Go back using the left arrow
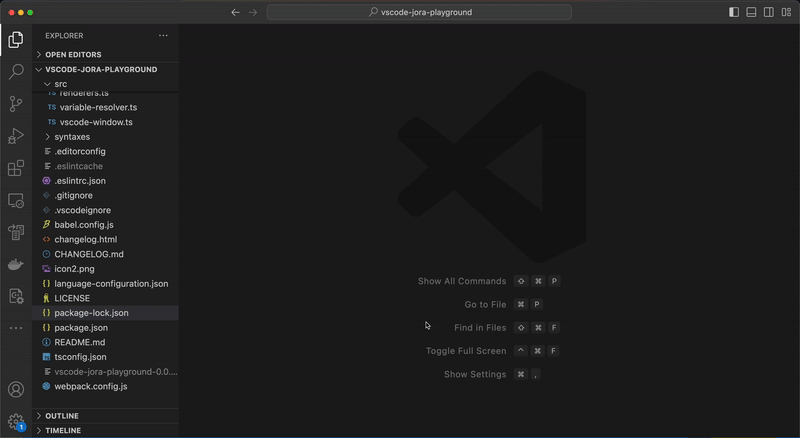 235,12
